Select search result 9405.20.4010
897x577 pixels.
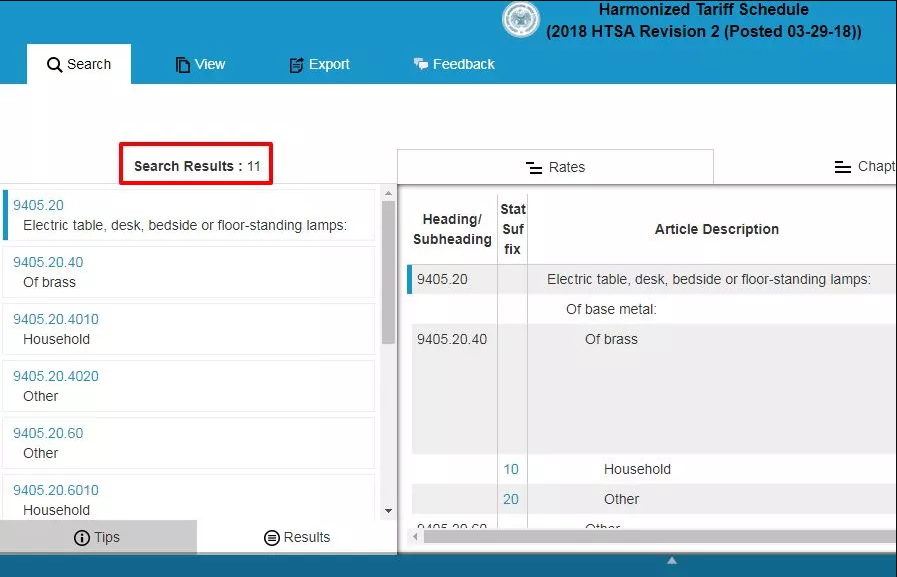pos(189,329)
